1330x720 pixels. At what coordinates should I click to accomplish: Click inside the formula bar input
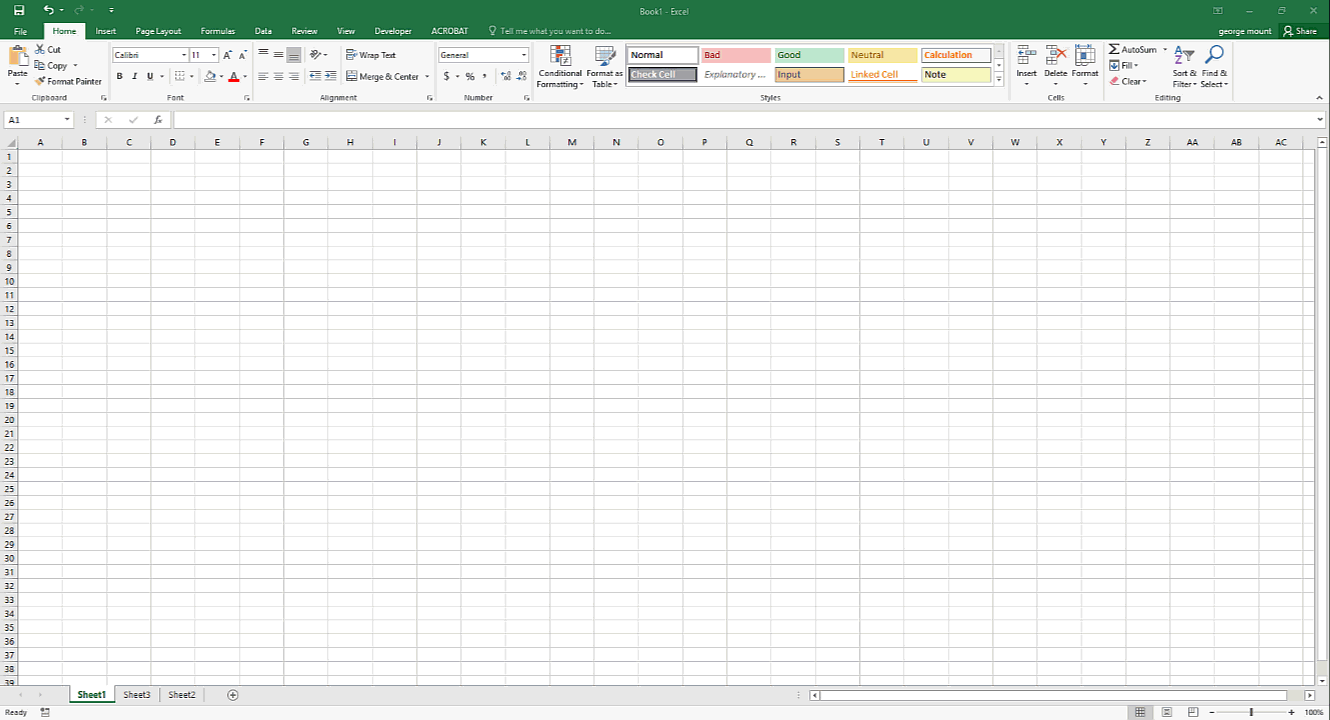pos(740,120)
